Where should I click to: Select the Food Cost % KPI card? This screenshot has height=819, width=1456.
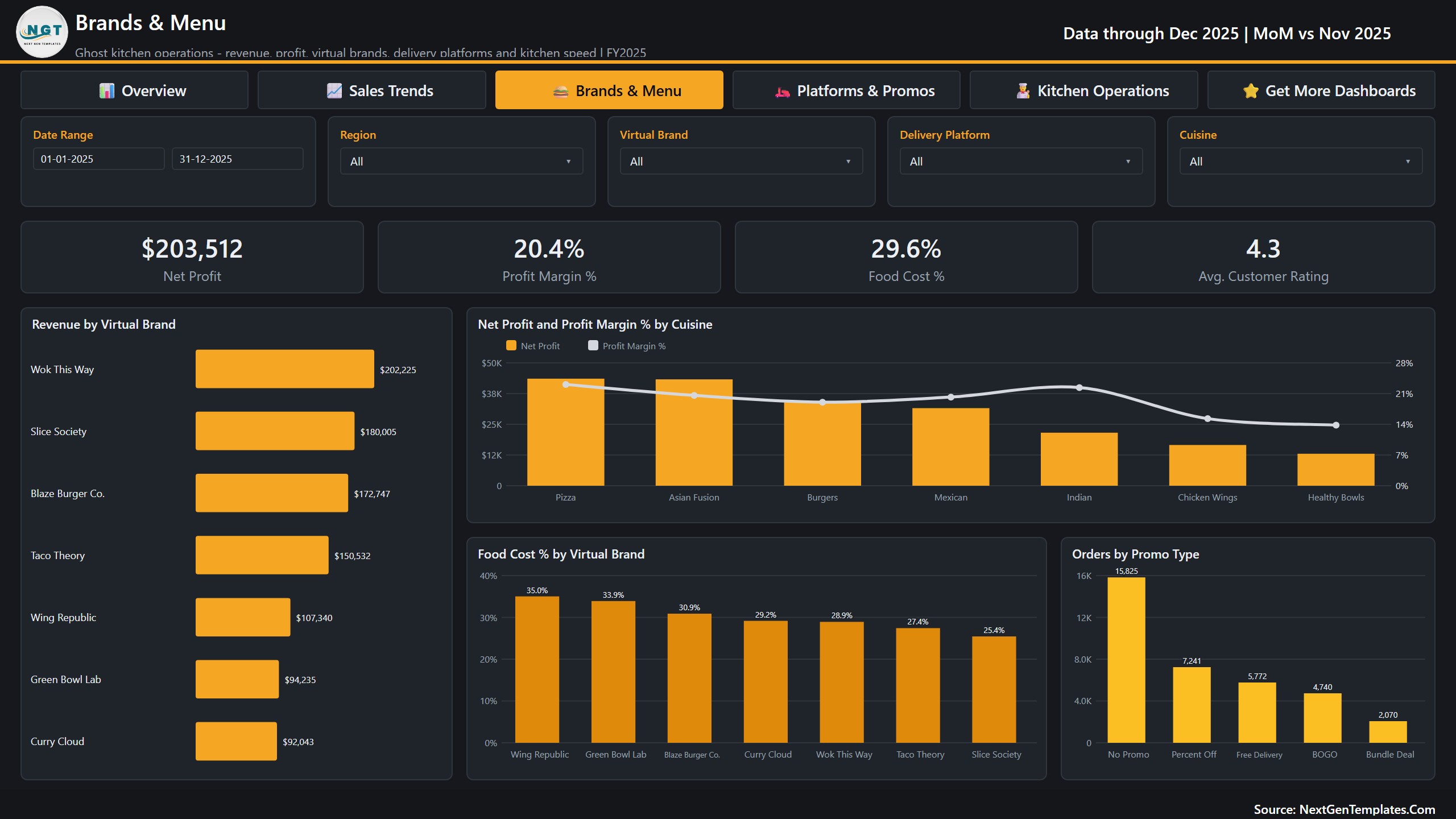[907, 257]
